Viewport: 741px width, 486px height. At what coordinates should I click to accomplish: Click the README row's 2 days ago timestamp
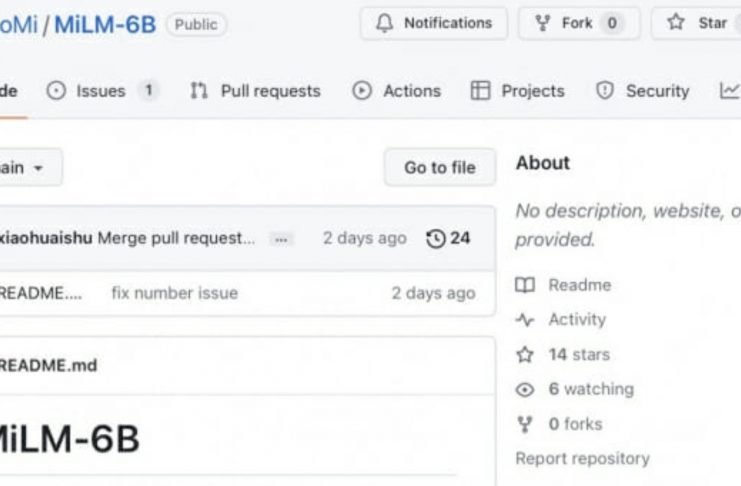tap(433, 293)
